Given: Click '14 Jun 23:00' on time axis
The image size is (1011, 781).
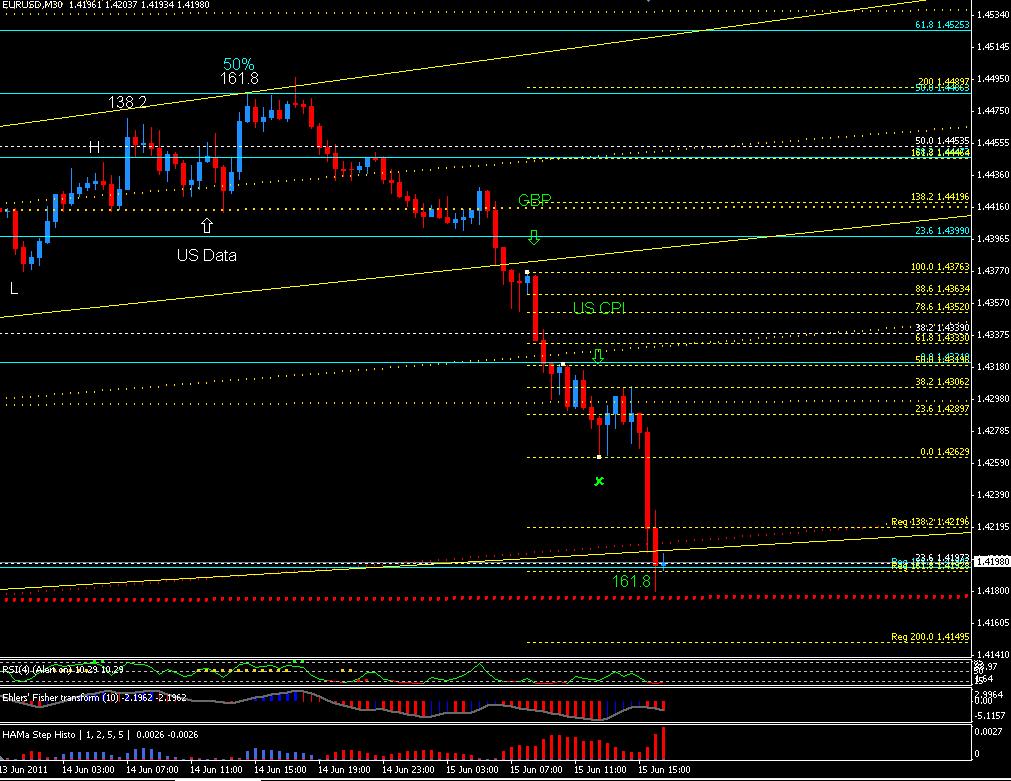Looking at the screenshot, I should tap(407, 769).
